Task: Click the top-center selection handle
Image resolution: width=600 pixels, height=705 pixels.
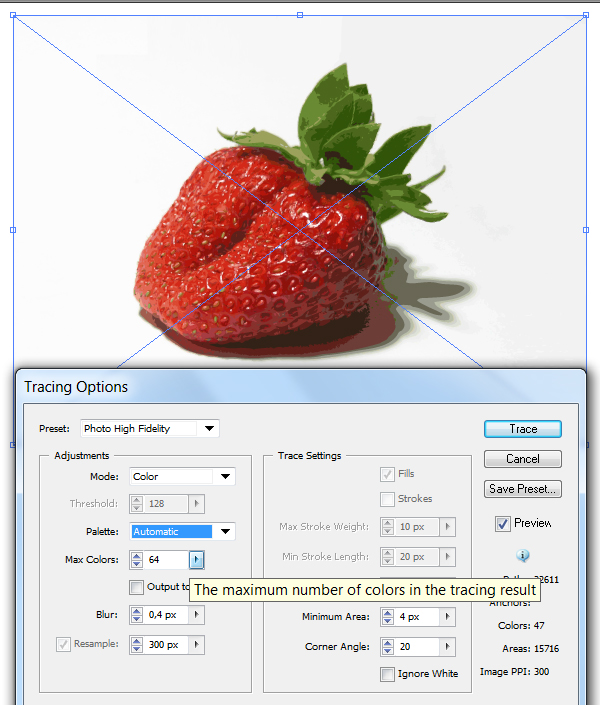Action: [300, 15]
